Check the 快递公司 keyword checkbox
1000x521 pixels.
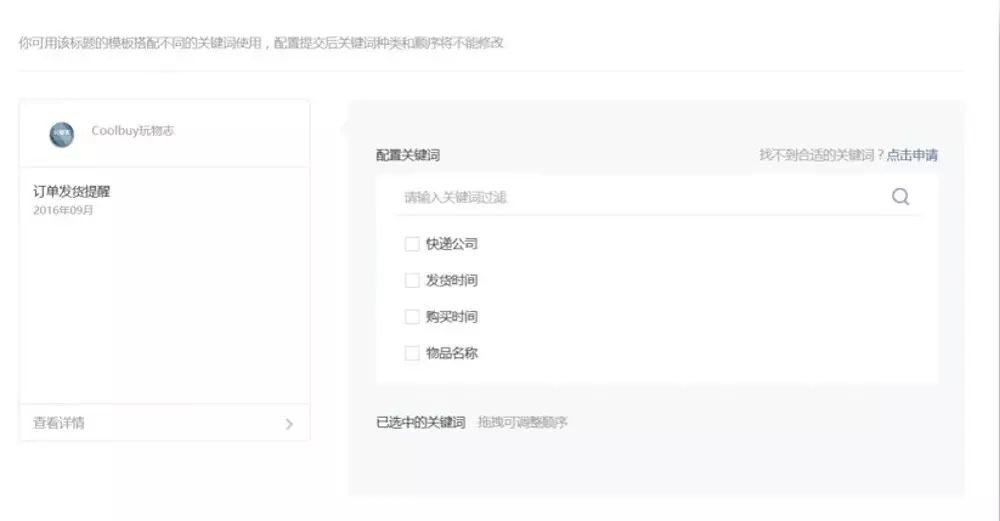[x=412, y=244]
